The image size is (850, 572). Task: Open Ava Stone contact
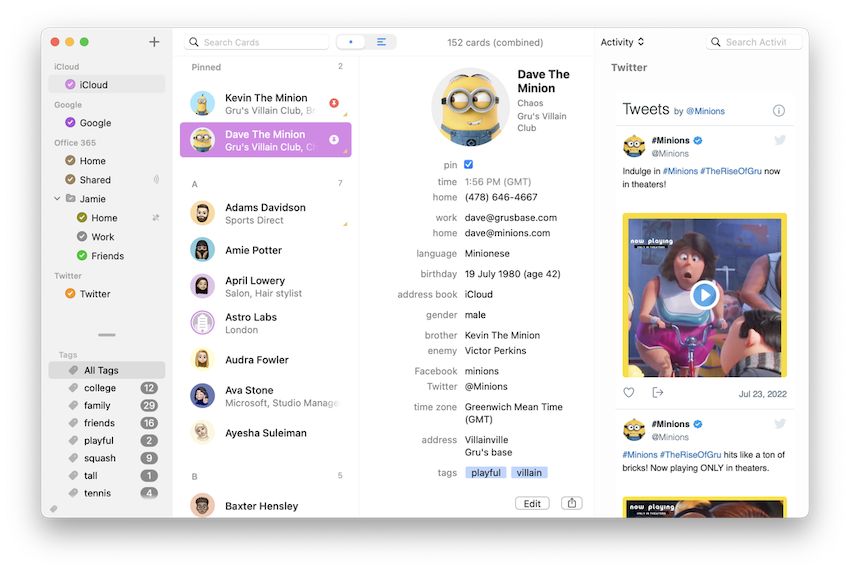pyautogui.click(x=266, y=396)
